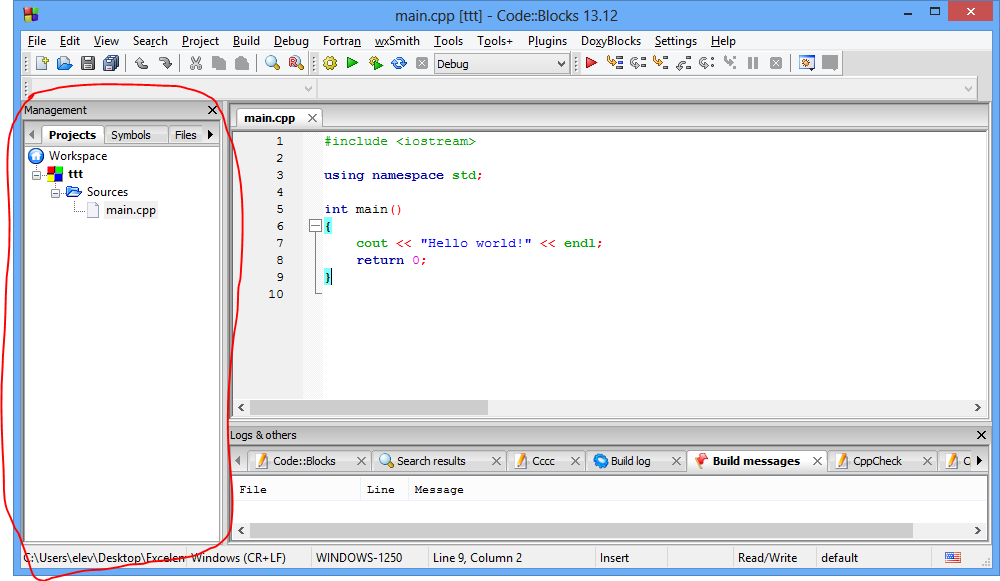Create a new file with toolbar icon
The image size is (1000, 581).
42,63
